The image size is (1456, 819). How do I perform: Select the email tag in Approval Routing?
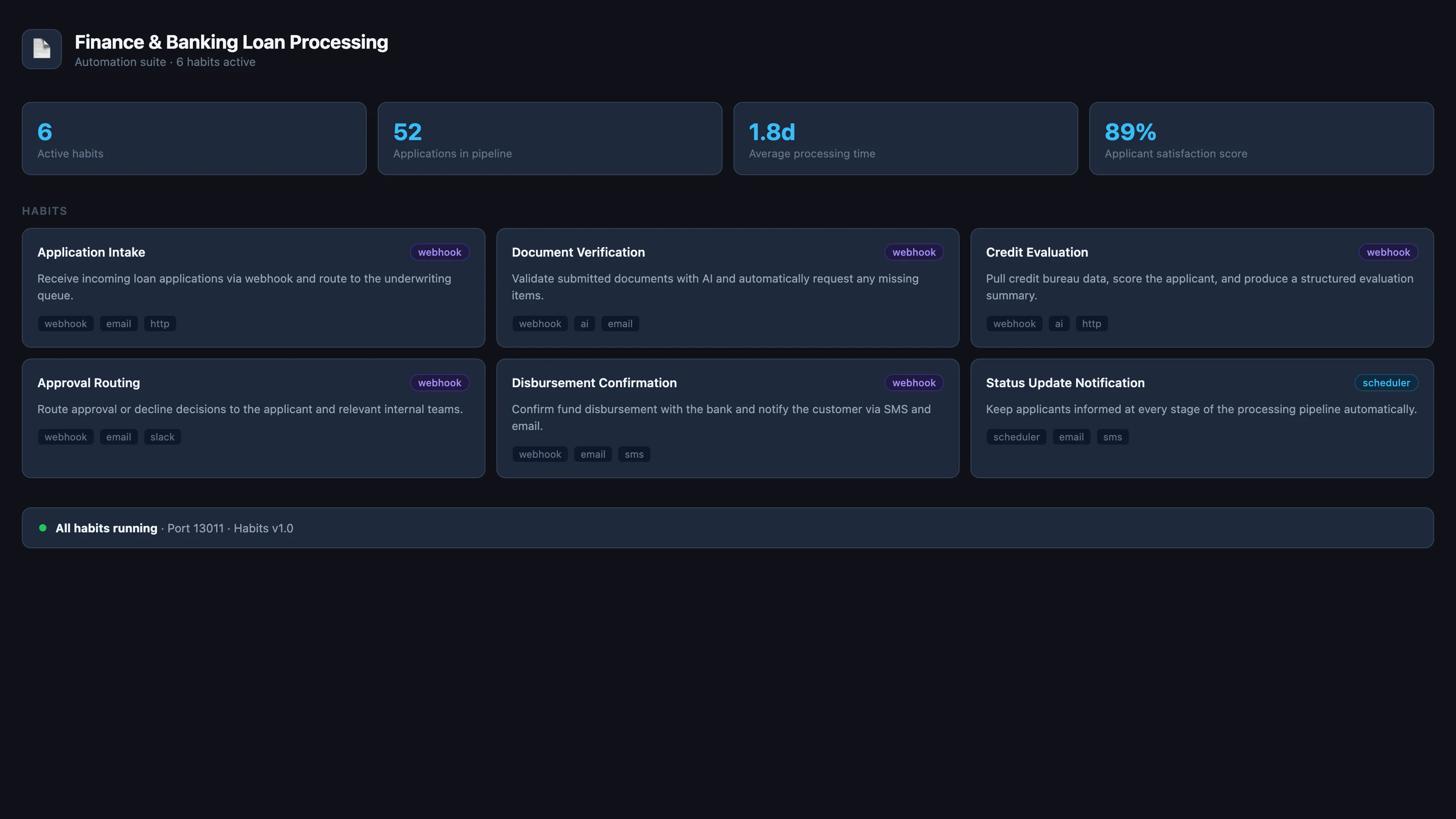(x=119, y=437)
